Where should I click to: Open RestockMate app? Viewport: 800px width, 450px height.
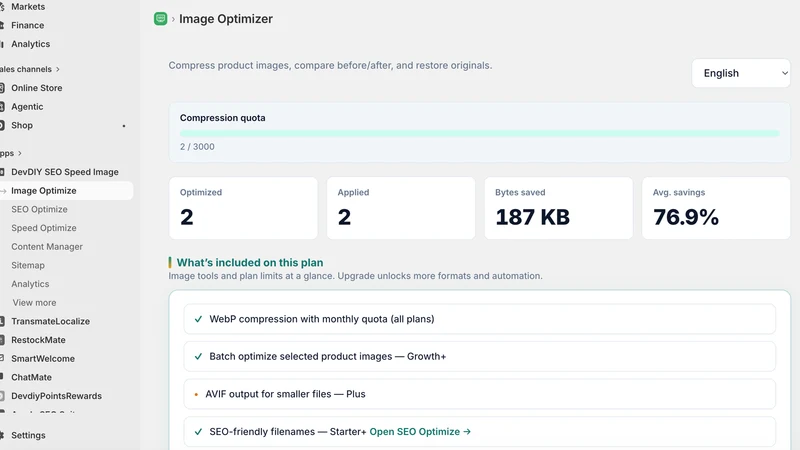(38, 340)
